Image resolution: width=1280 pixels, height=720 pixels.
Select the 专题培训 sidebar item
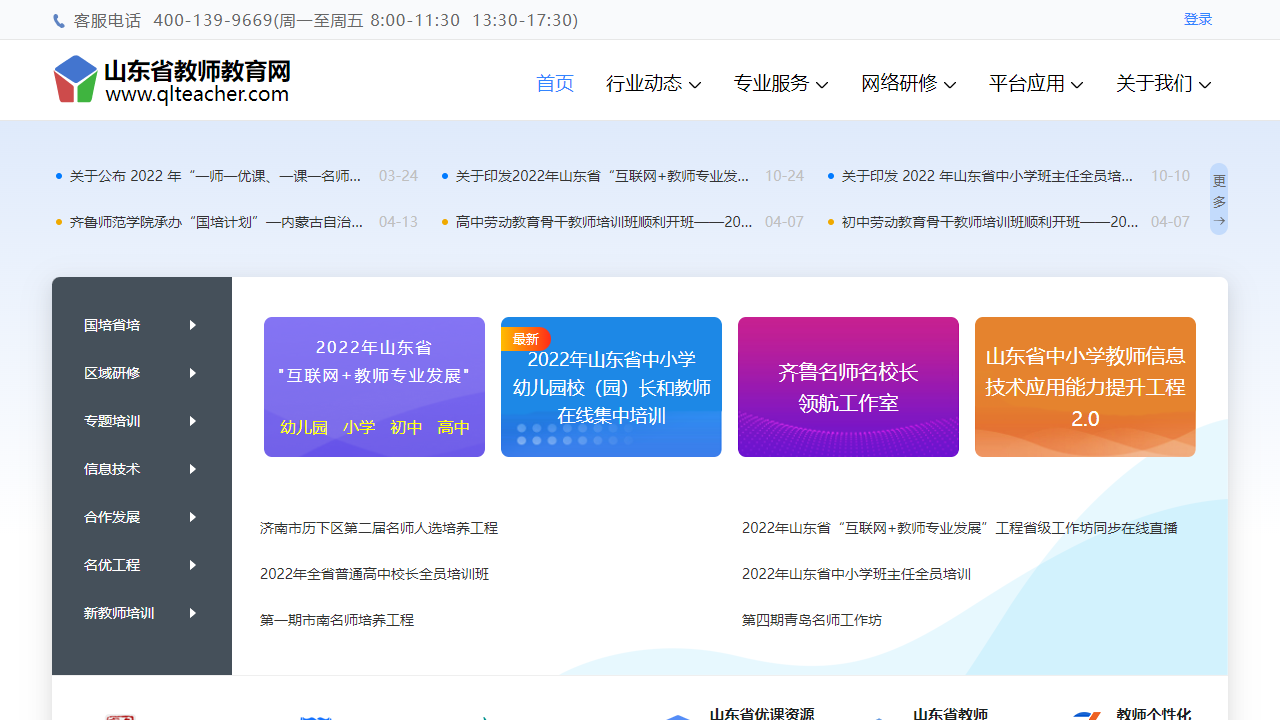click(112, 421)
